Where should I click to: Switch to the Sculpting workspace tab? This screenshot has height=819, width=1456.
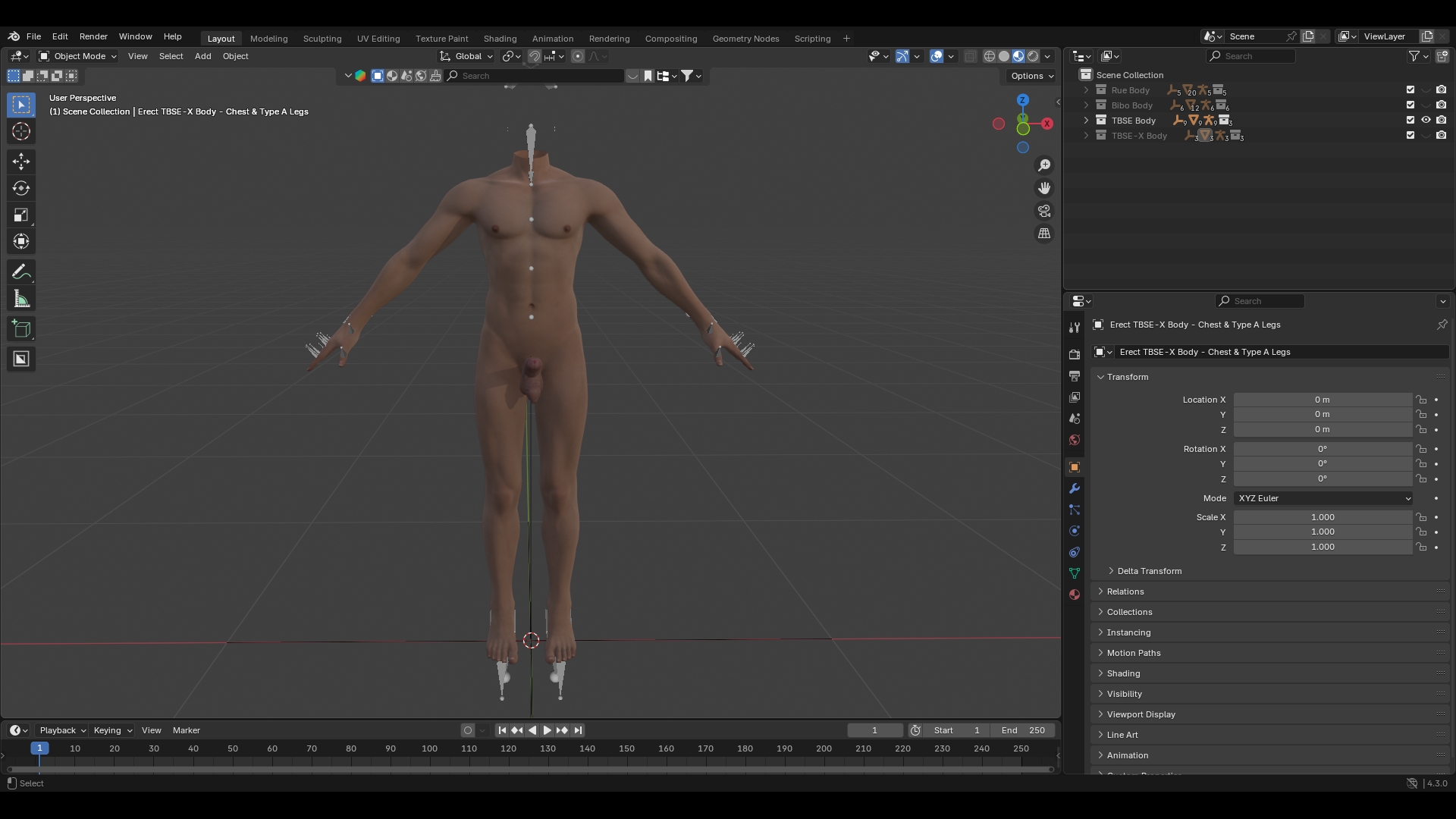[x=322, y=39]
